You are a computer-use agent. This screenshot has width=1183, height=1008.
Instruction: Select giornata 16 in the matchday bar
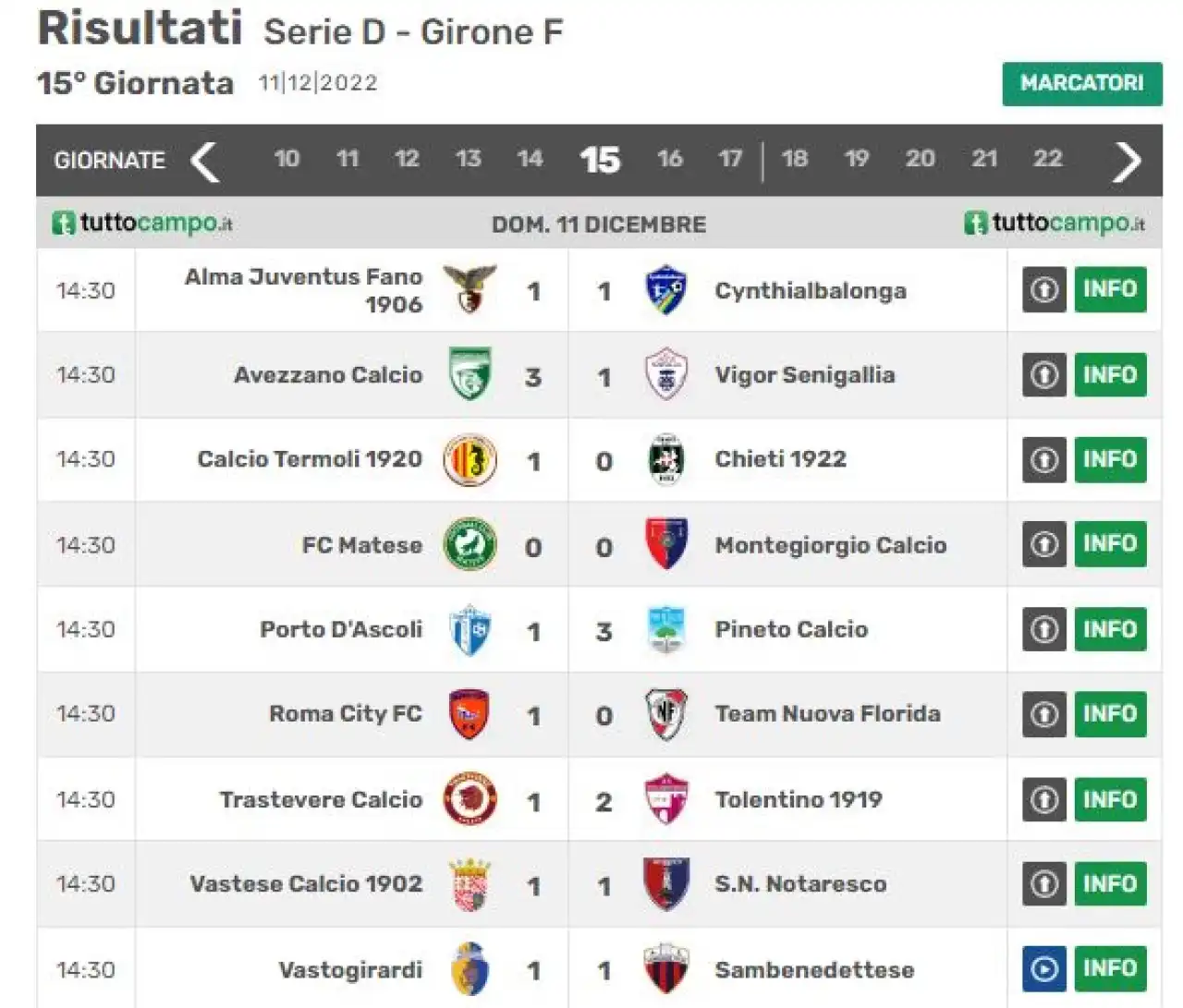[x=669, y=159]
